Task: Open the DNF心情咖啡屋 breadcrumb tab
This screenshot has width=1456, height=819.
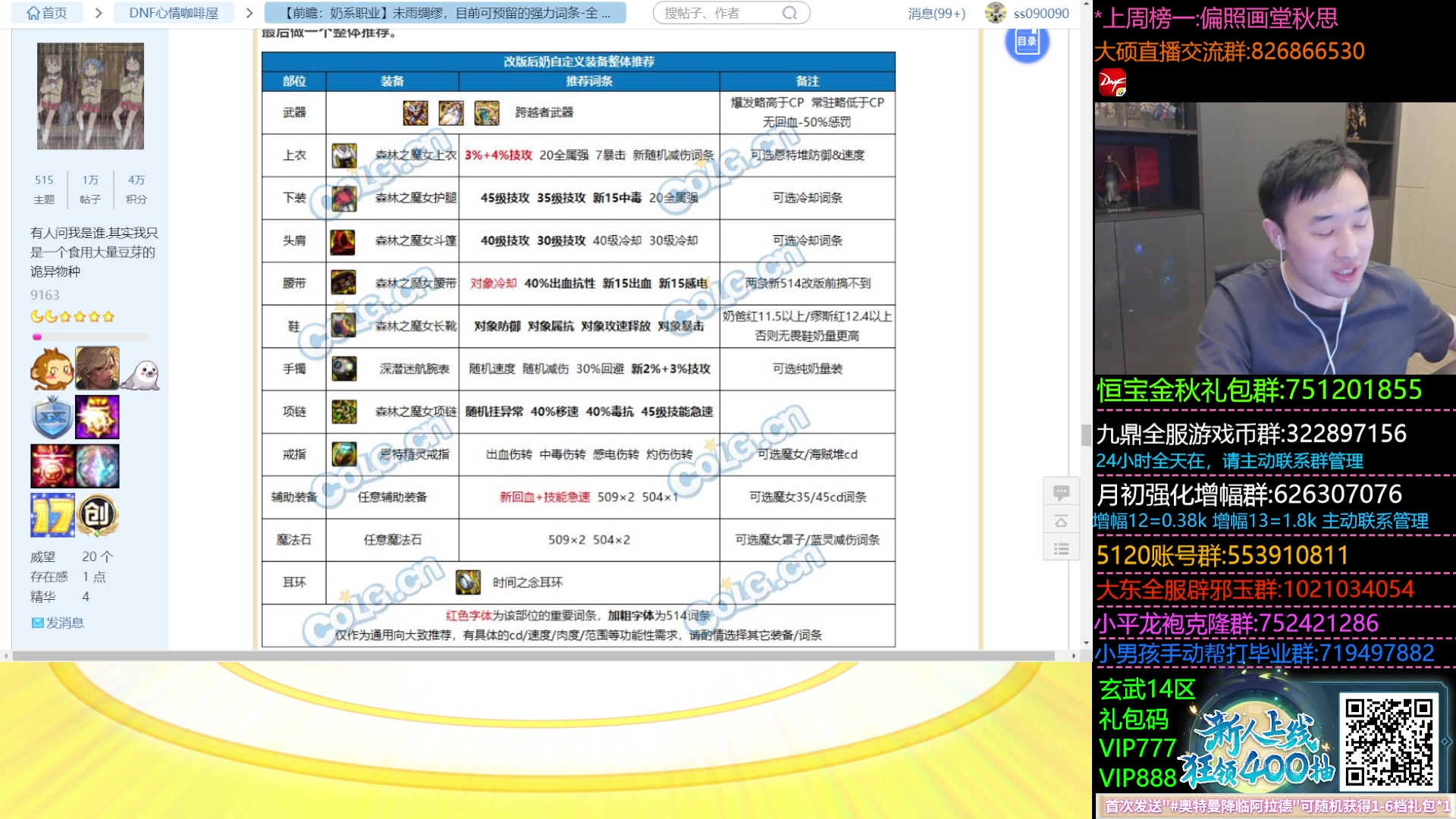Action: point(174,13)
